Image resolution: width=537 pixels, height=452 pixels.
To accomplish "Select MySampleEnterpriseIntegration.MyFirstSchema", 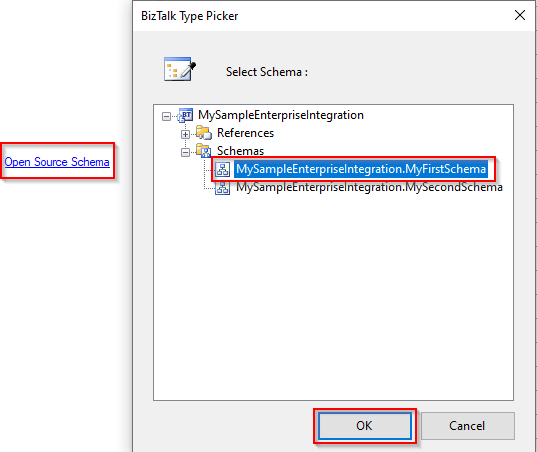I will [361, 169].
